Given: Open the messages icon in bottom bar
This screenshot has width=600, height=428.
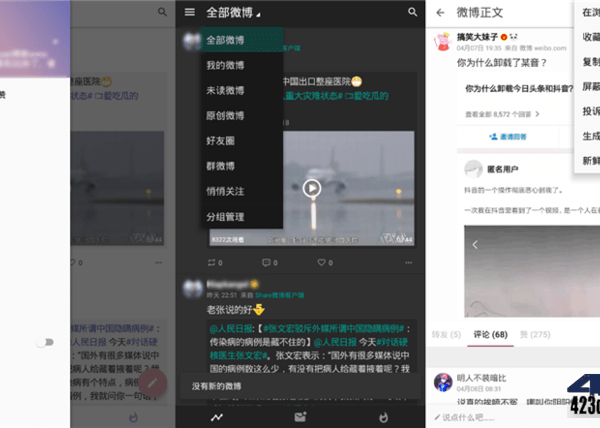Looking at the screenshot, I should (x=300, y=416).
